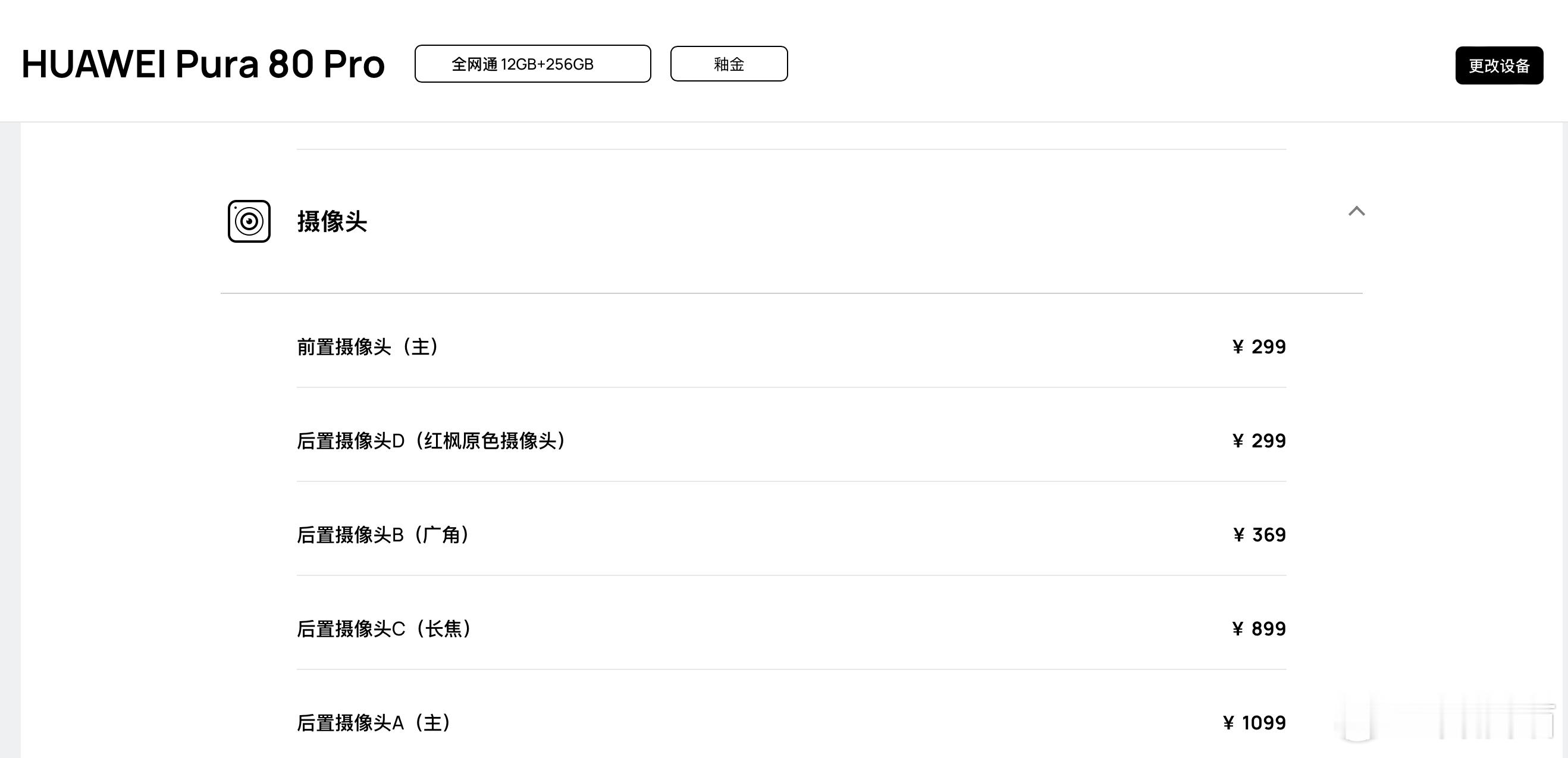Click the ¥ 899 telephoto price
This screenshot has height=758, width=1568.
pos(1259,628)
